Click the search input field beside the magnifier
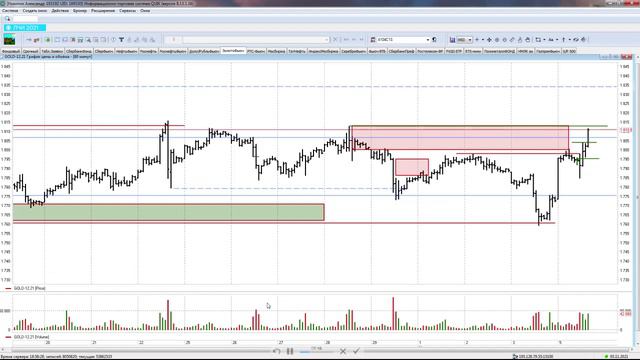Screen dimensions: 640x360 25,19
